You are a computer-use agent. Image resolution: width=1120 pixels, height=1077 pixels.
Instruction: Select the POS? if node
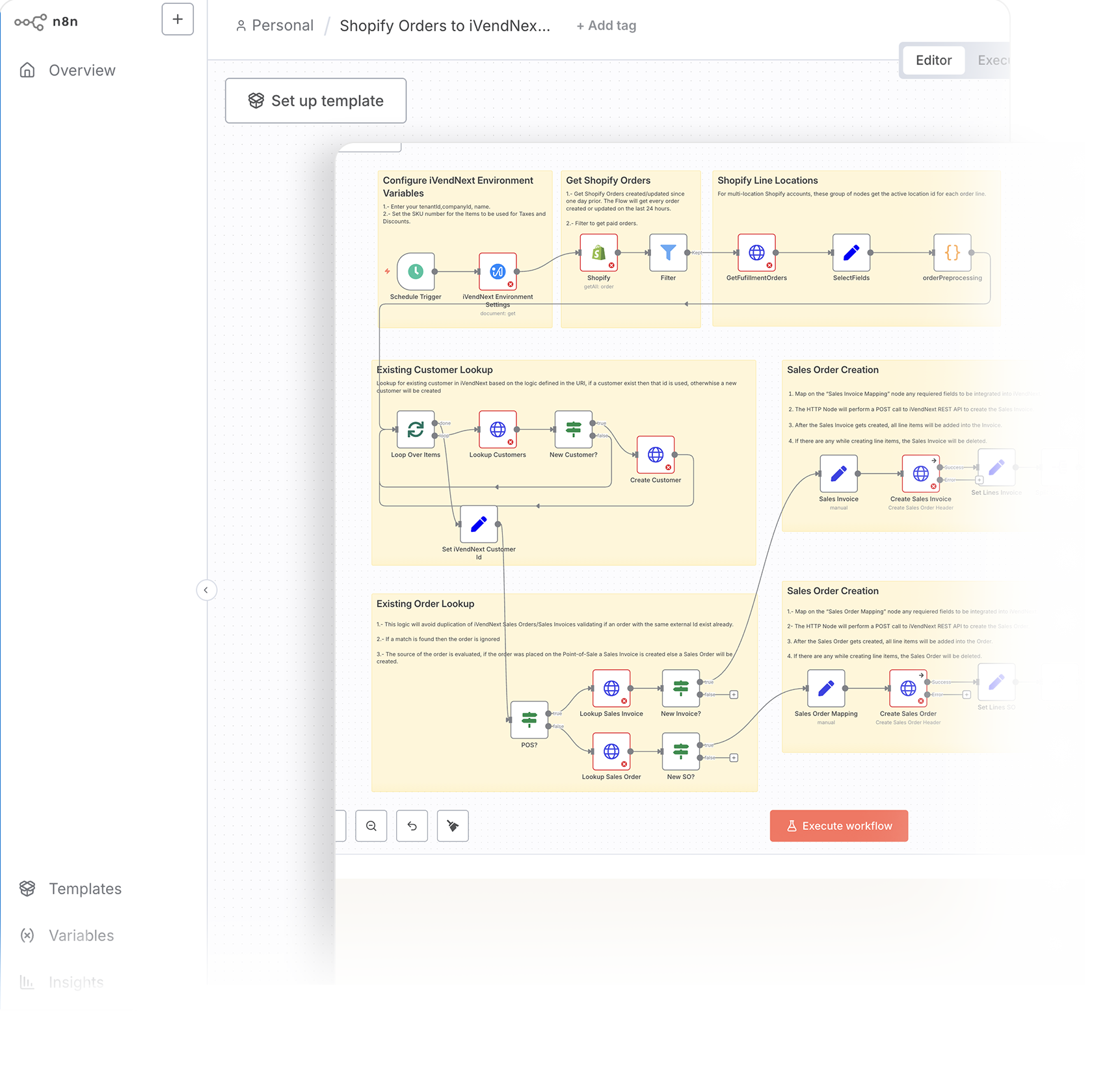point(529,720)
